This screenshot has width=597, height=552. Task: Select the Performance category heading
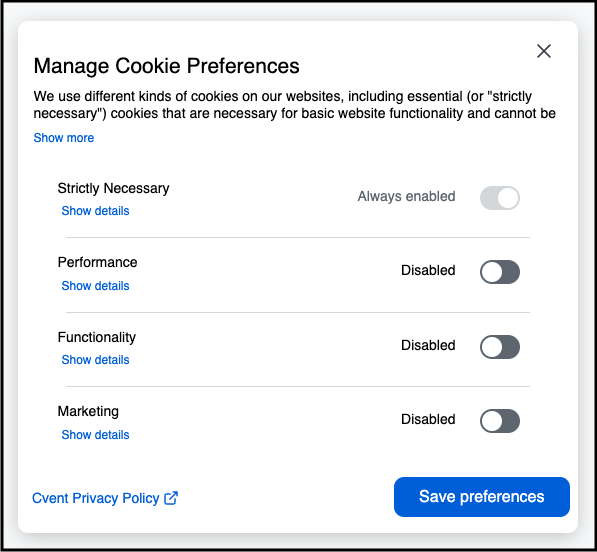click(97, 262)
